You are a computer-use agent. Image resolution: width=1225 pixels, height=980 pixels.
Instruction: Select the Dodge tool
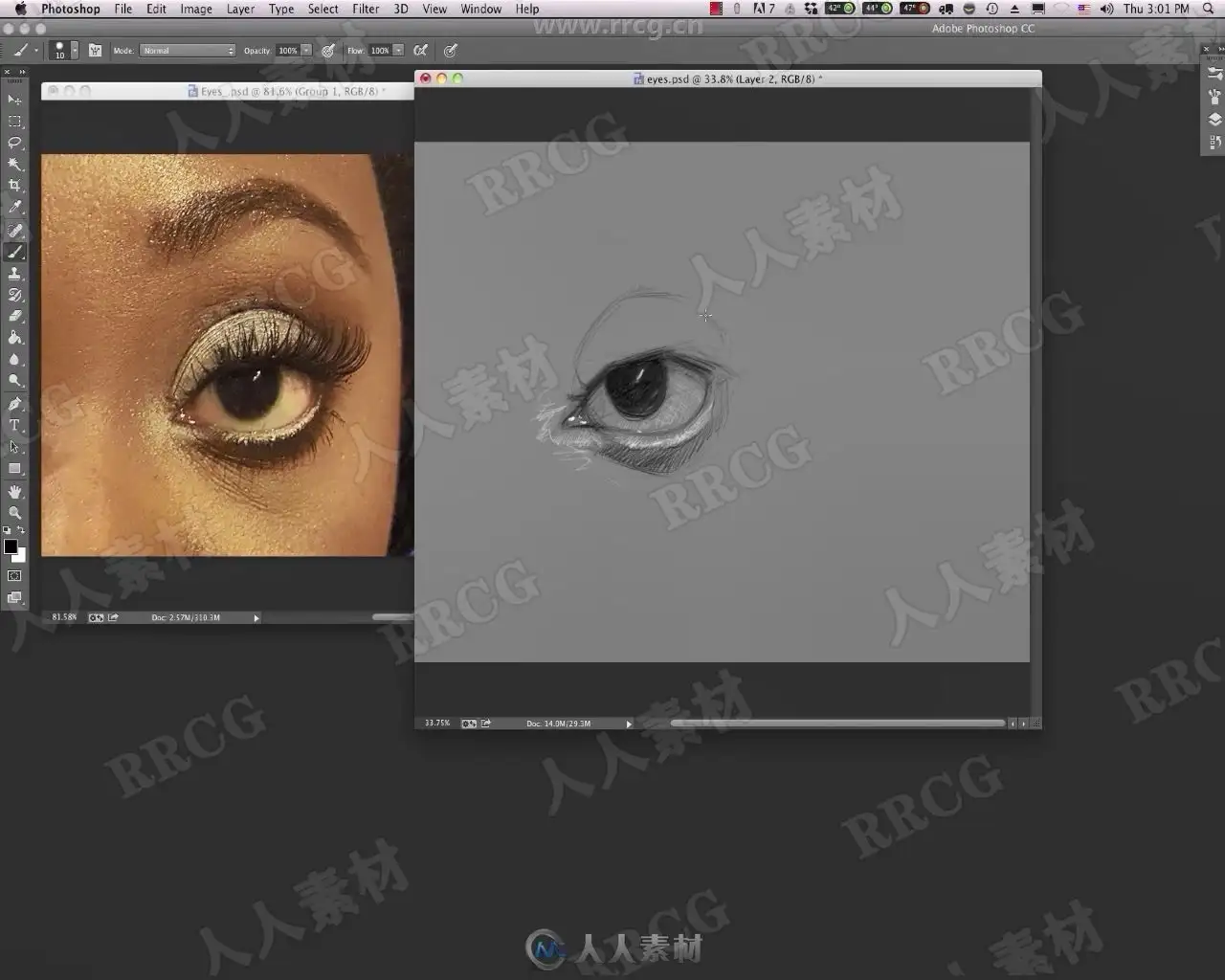coord(14,381)
